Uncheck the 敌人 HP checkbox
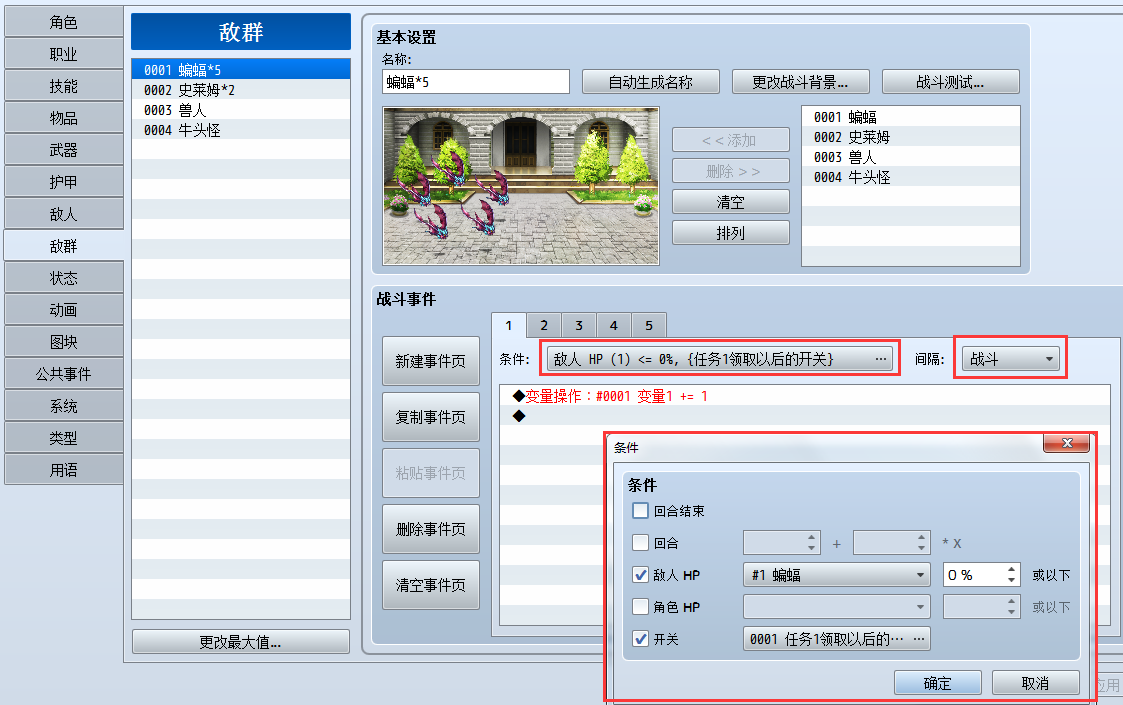The width and height of the screenshot is (1123, 705). [640, 575]
